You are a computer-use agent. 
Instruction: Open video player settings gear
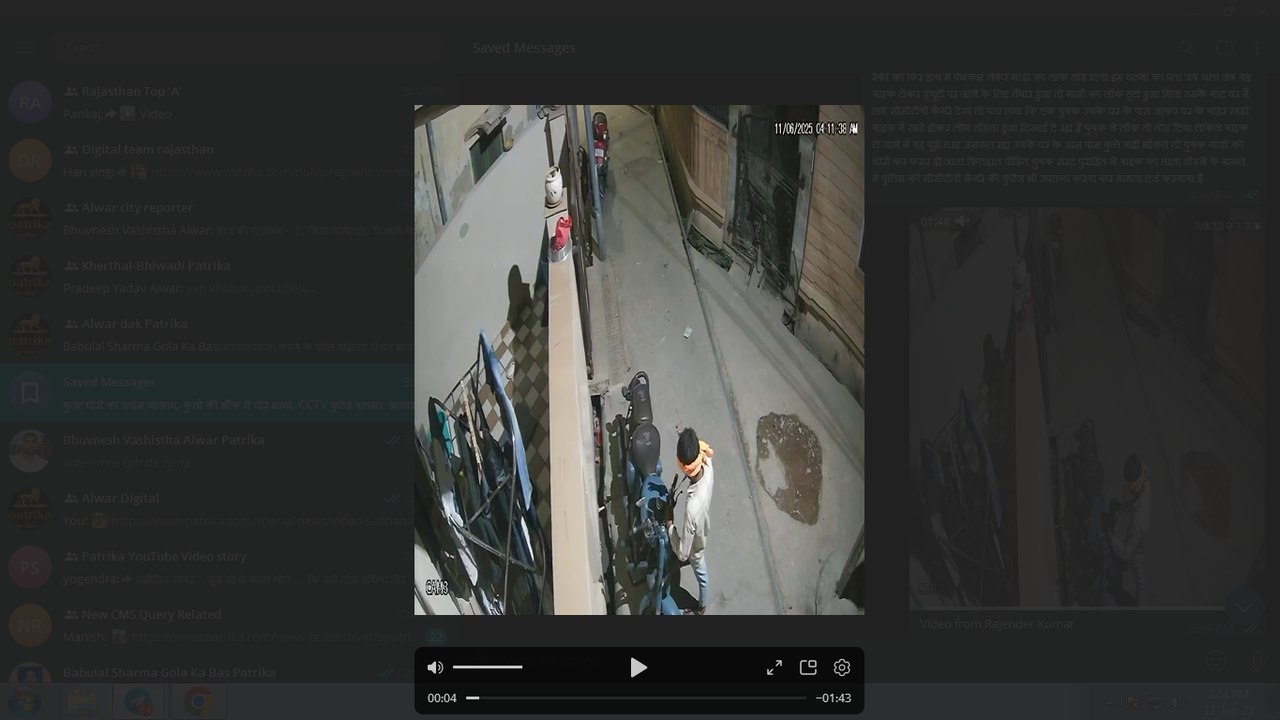[842, 667]
